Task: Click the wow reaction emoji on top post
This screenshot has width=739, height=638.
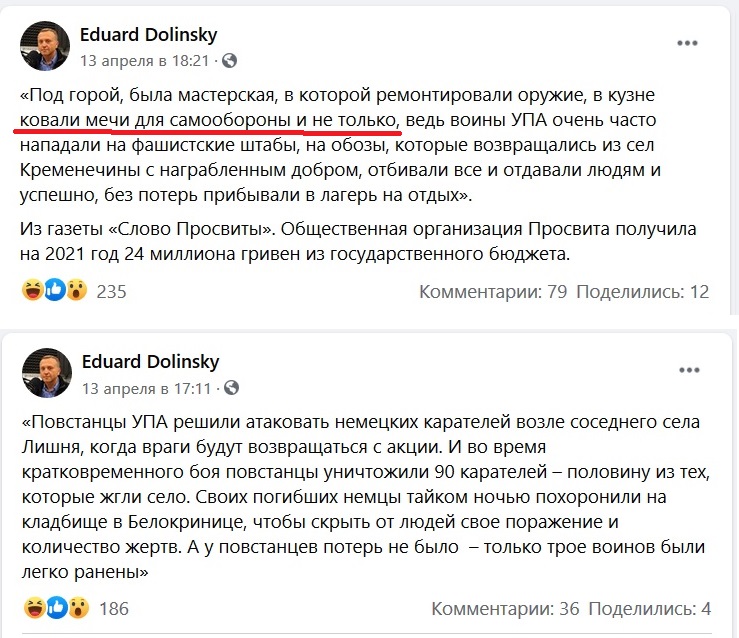Action: coord(76,291)
